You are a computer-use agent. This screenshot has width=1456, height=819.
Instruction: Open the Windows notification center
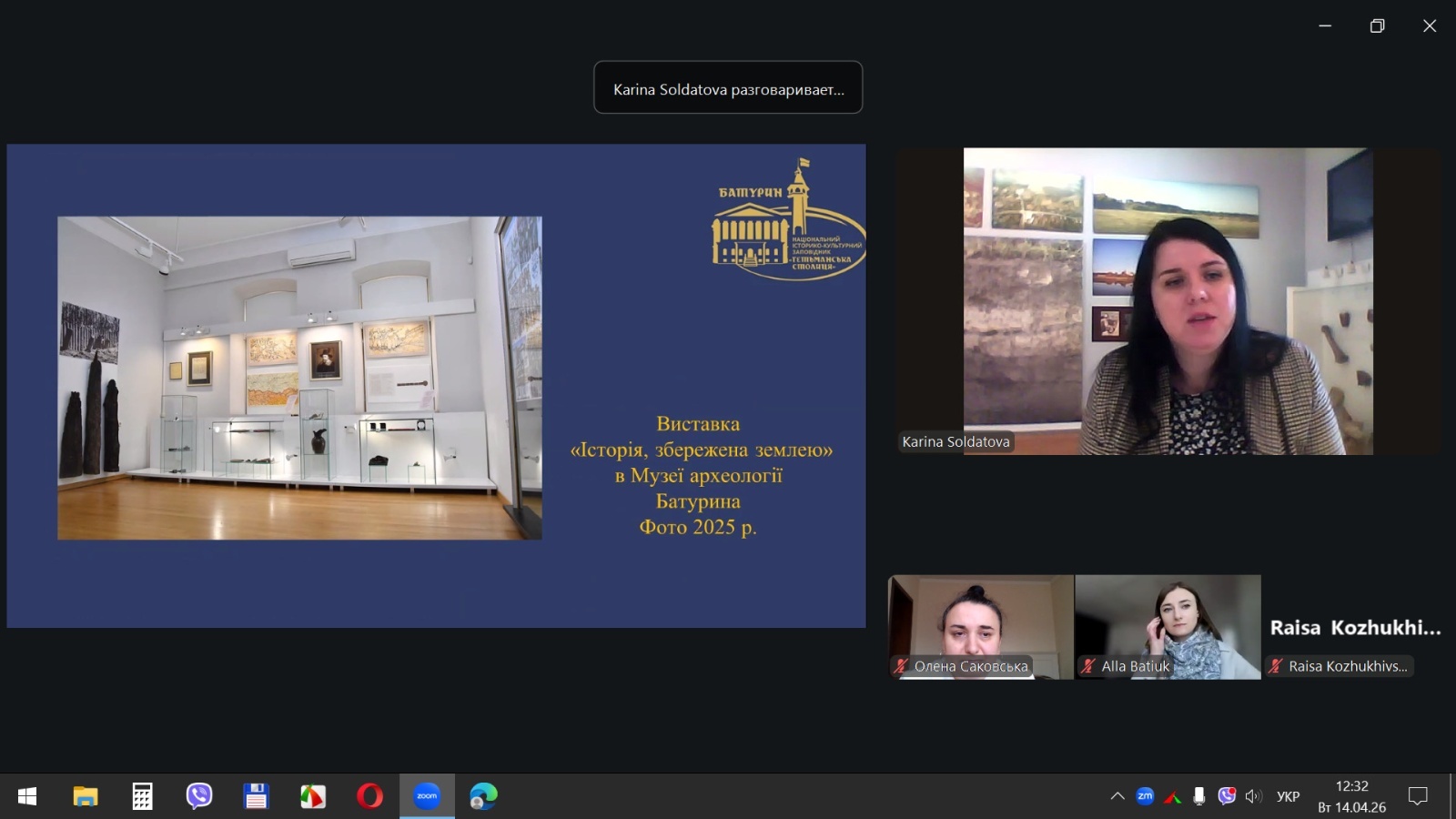[1418, 796]
